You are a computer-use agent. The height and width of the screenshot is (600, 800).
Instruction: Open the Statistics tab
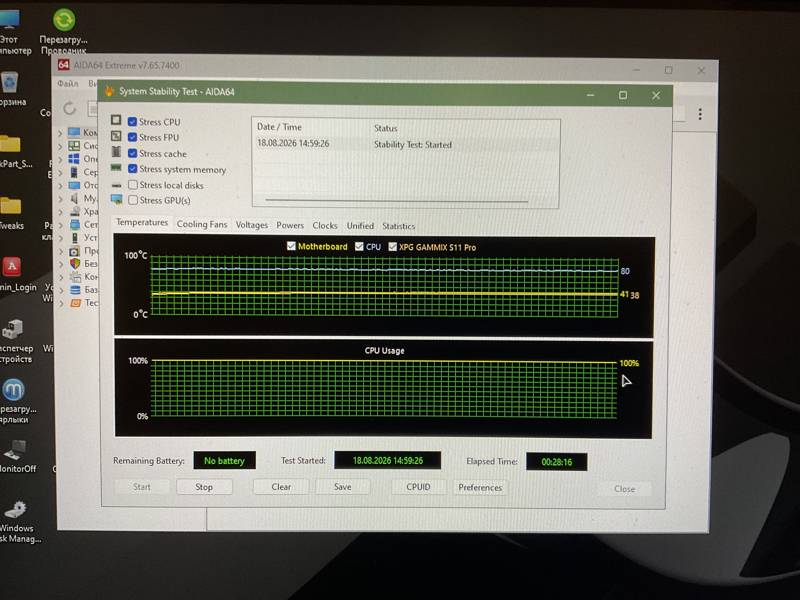398,226
